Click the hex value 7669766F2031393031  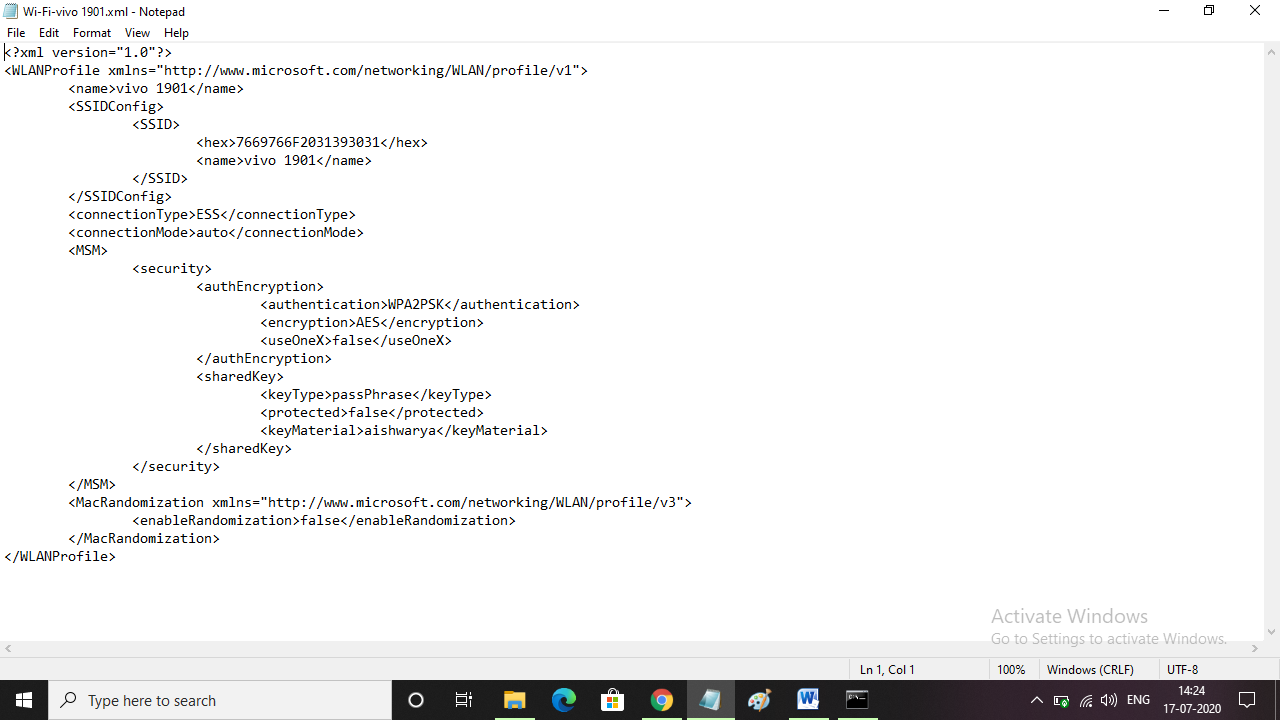(x=308, y=142)
